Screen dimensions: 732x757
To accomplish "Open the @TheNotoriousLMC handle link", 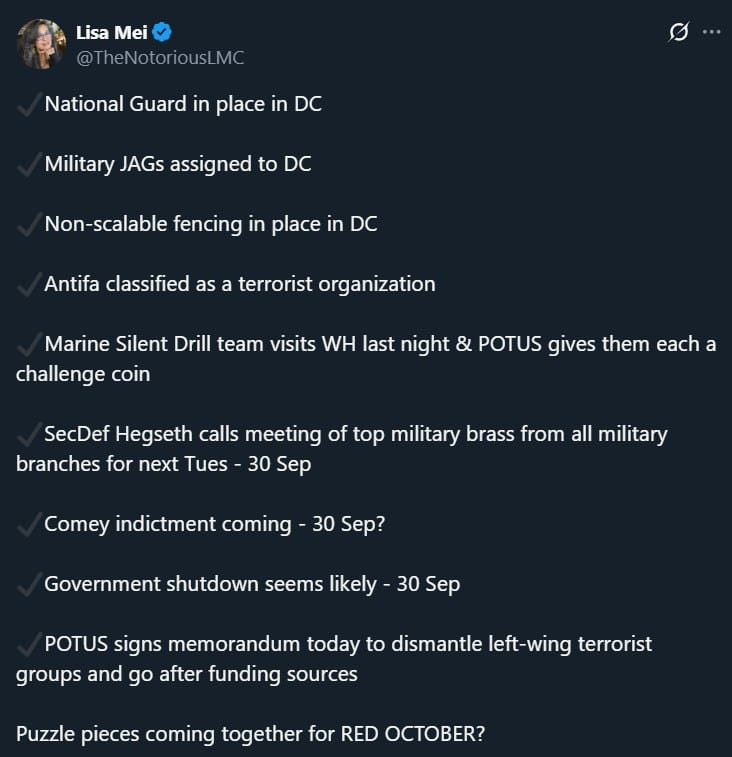I will pos(160,58).
